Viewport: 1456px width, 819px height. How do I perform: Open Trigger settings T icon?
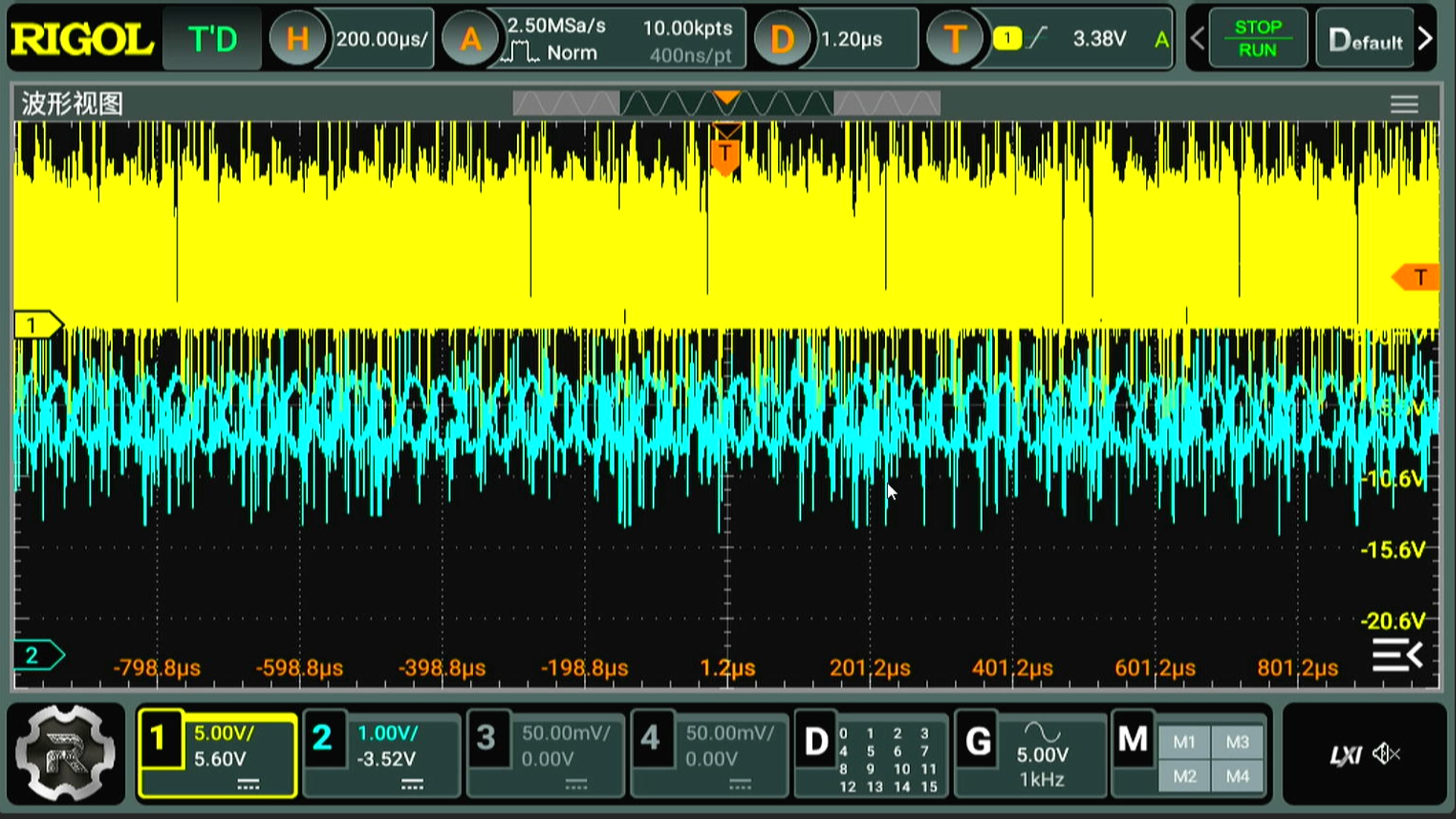[955, 39]
